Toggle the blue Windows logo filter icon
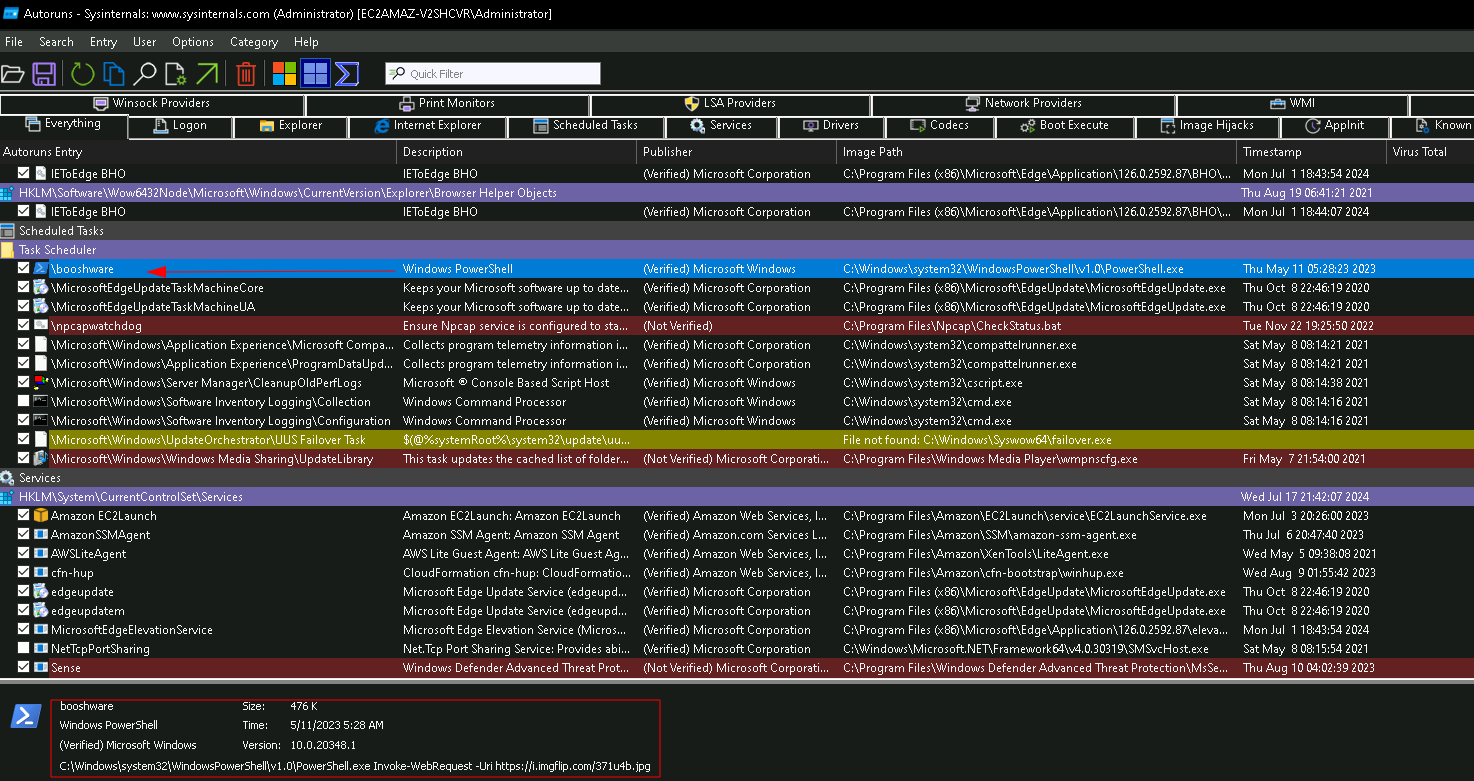Image resolution: width=1474 pixels, height=781 pixels. point(315,73)
